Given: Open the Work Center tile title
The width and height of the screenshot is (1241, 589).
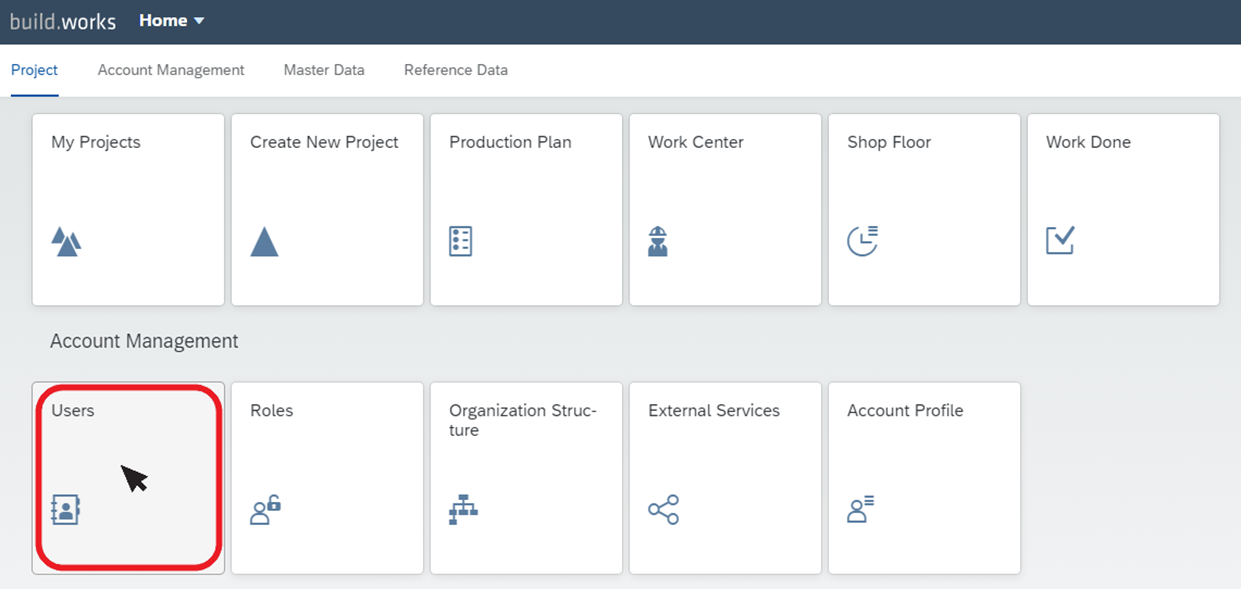Looking at the screenshot, I should tap(696, 142).
